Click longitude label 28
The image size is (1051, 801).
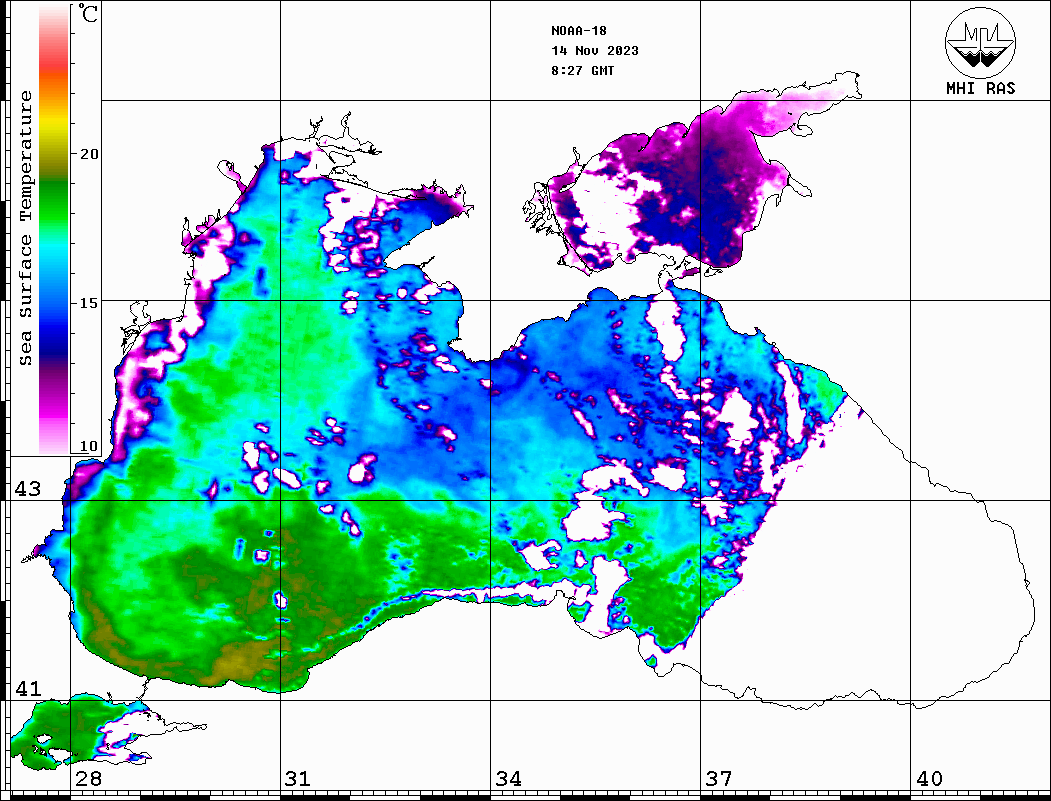88,779
